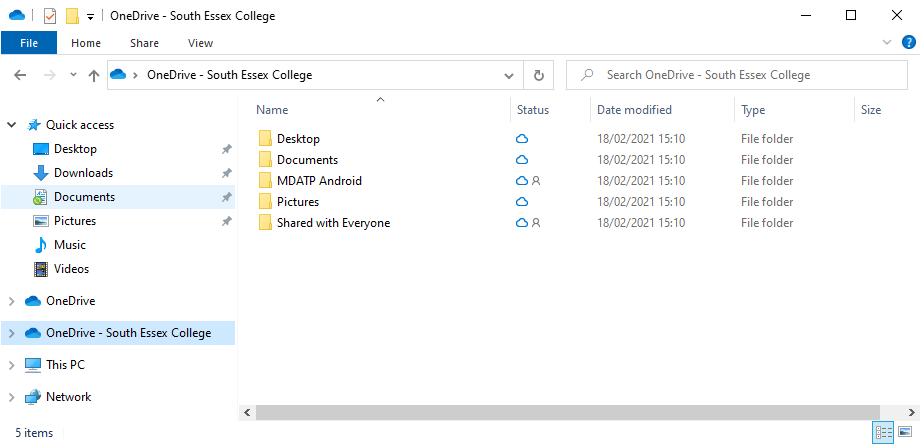Open Downloads under Quick access
The image size is (921, 445).
83,173
